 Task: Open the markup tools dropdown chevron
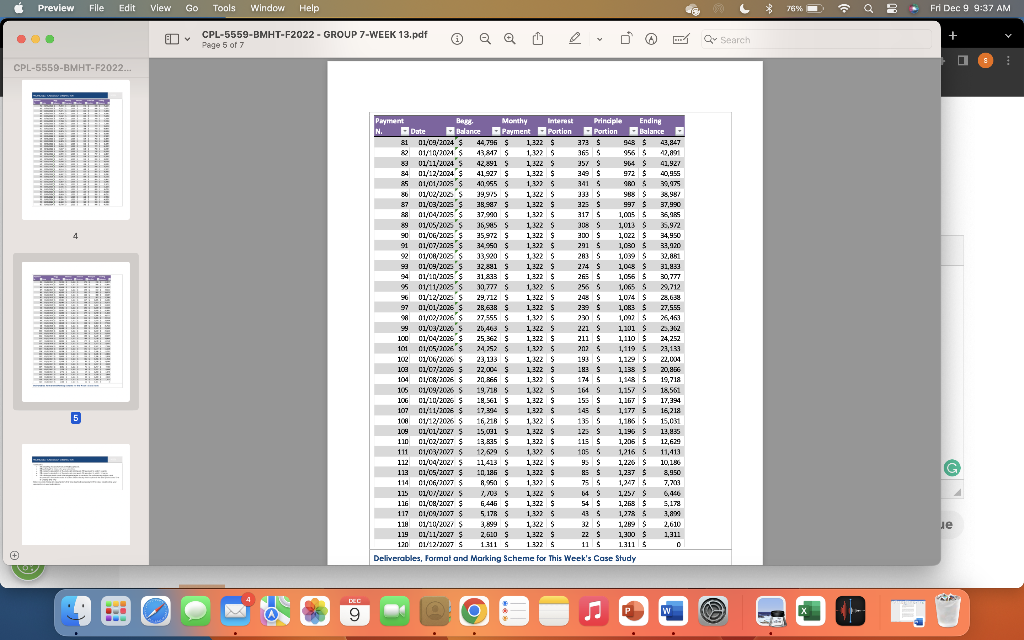[598, 39]
